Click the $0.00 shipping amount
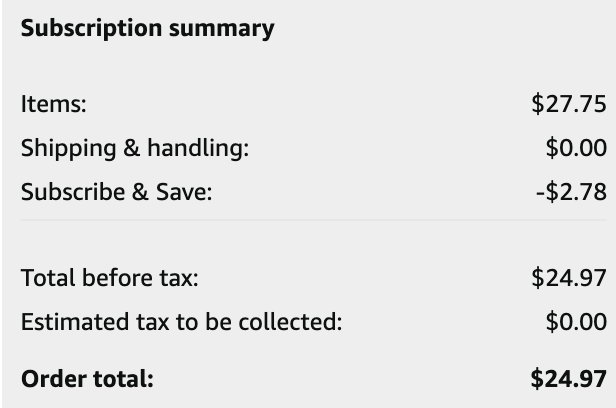 [x=576, y=148]
